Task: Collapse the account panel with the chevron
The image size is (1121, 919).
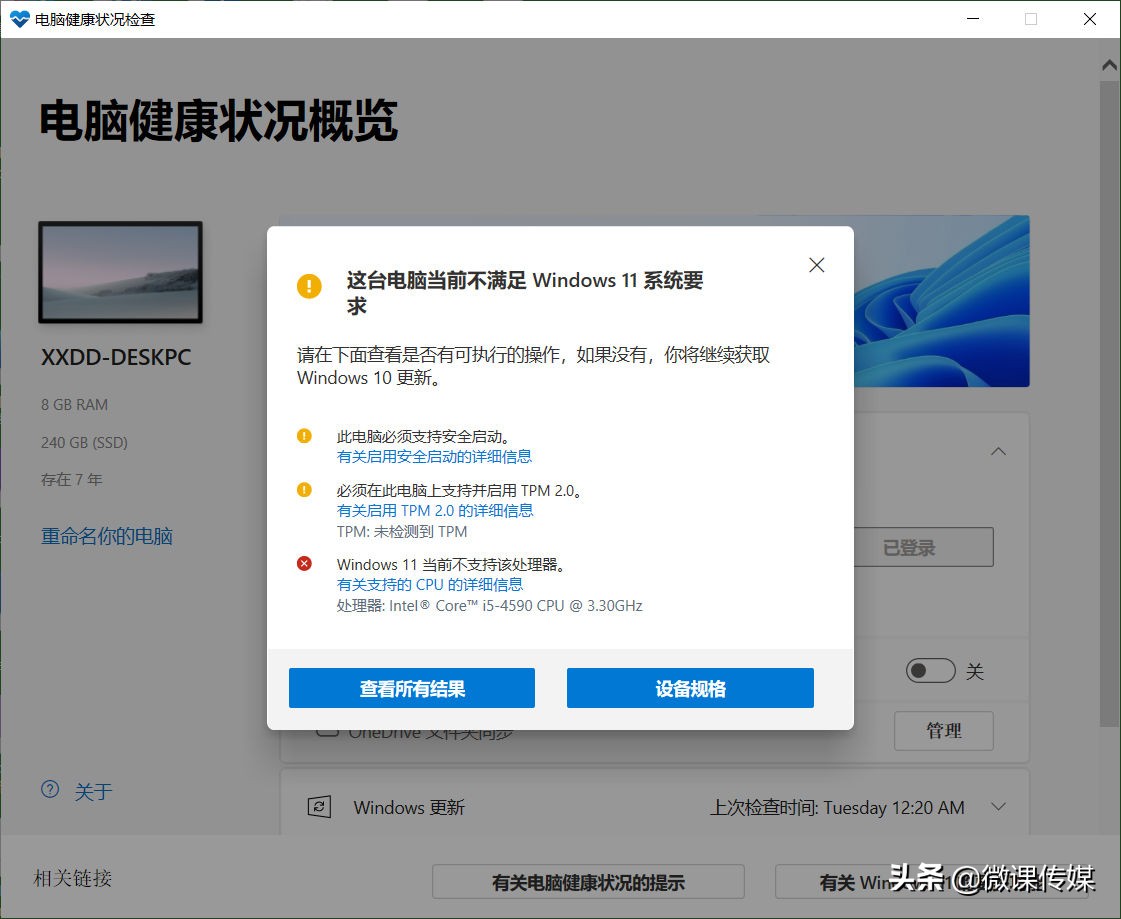Action: (x=998, y=451)
